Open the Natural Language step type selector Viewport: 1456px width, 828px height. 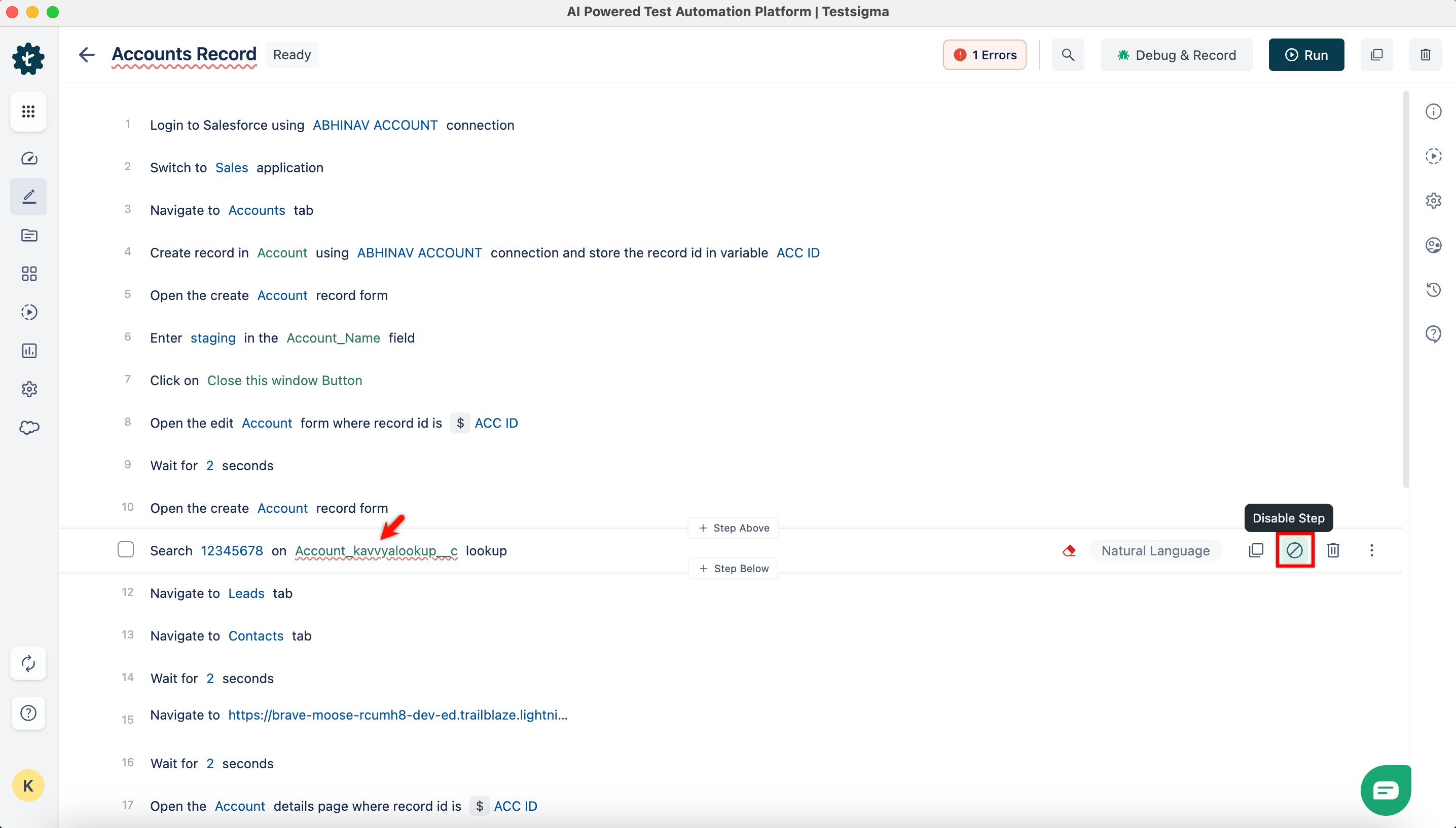point(1154,550)
